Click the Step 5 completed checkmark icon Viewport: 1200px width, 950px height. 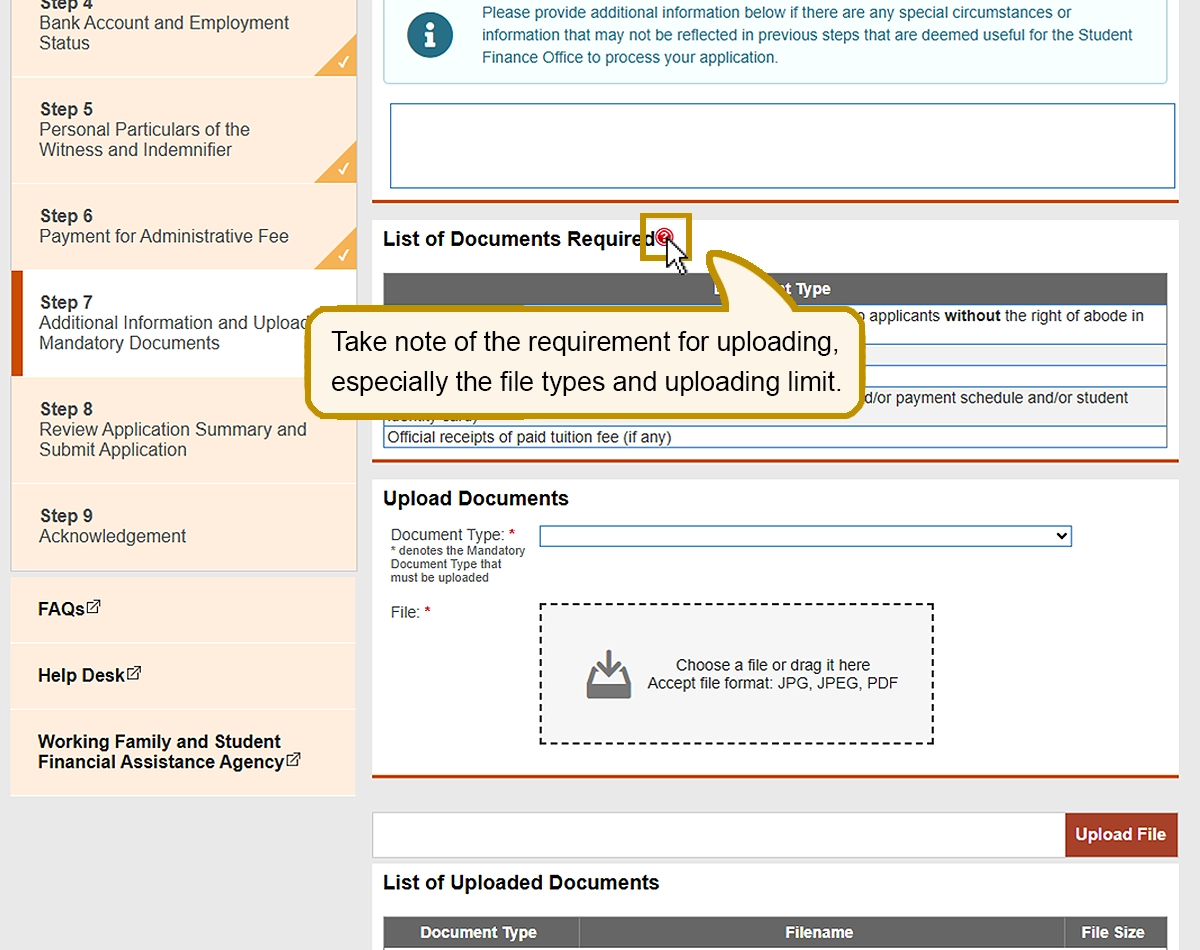pyautogui.click(x=341, y=168)
